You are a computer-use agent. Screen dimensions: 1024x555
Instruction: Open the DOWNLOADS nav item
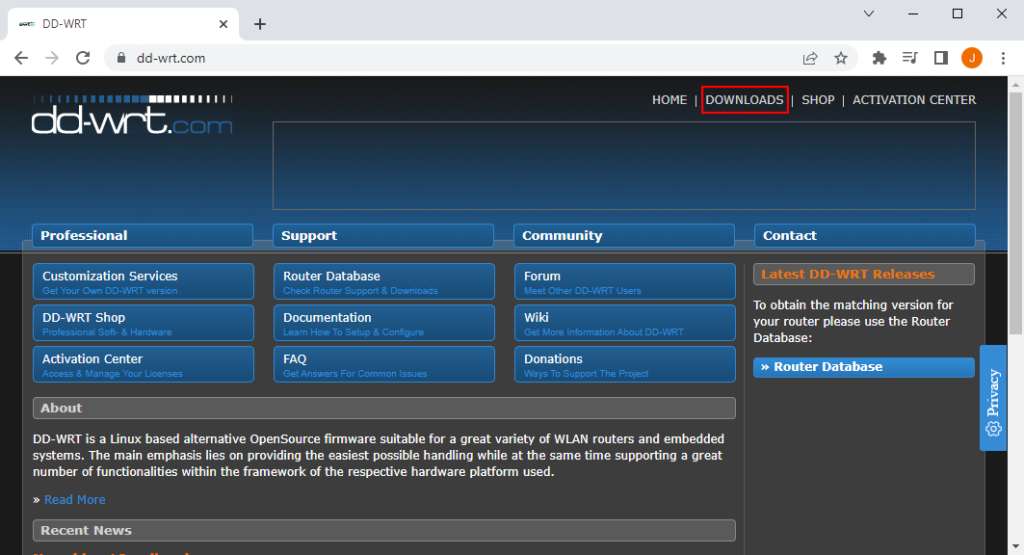(x=744, y=100)
